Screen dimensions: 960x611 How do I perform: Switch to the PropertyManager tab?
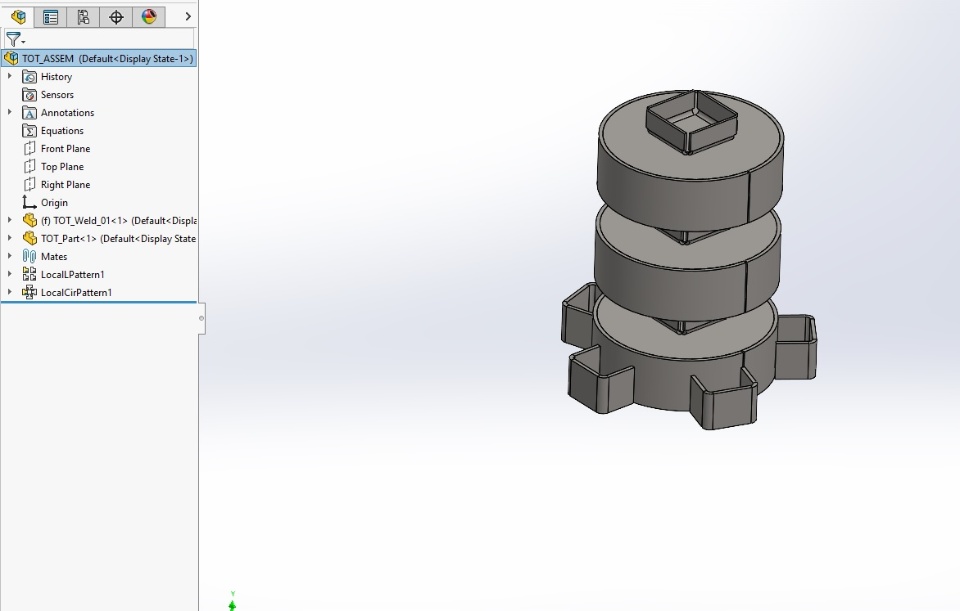[50, 17]
